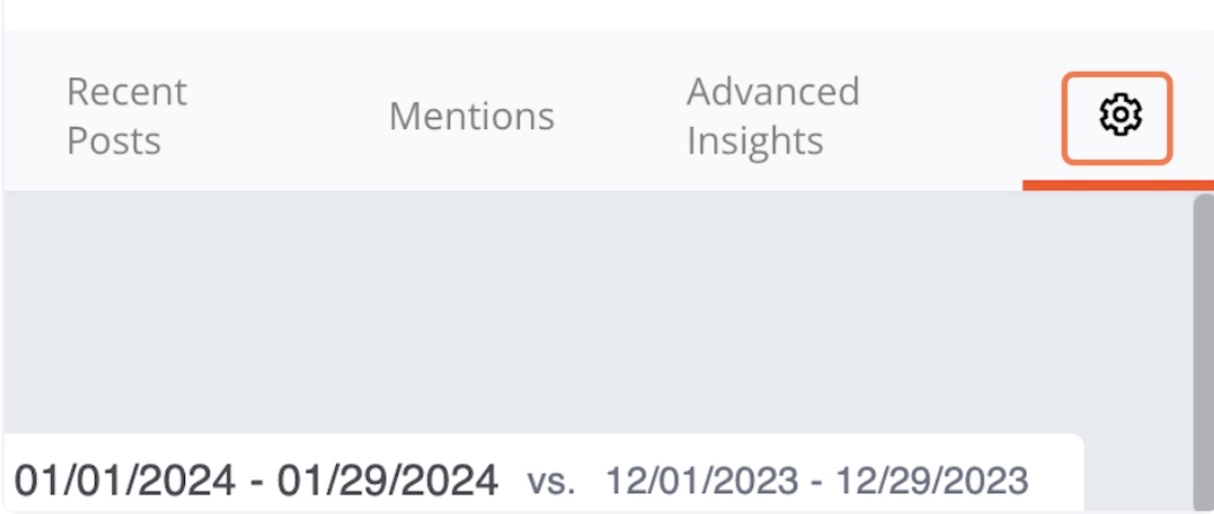
Task: Click the orange border around the gear
Action: point(1117,74)
